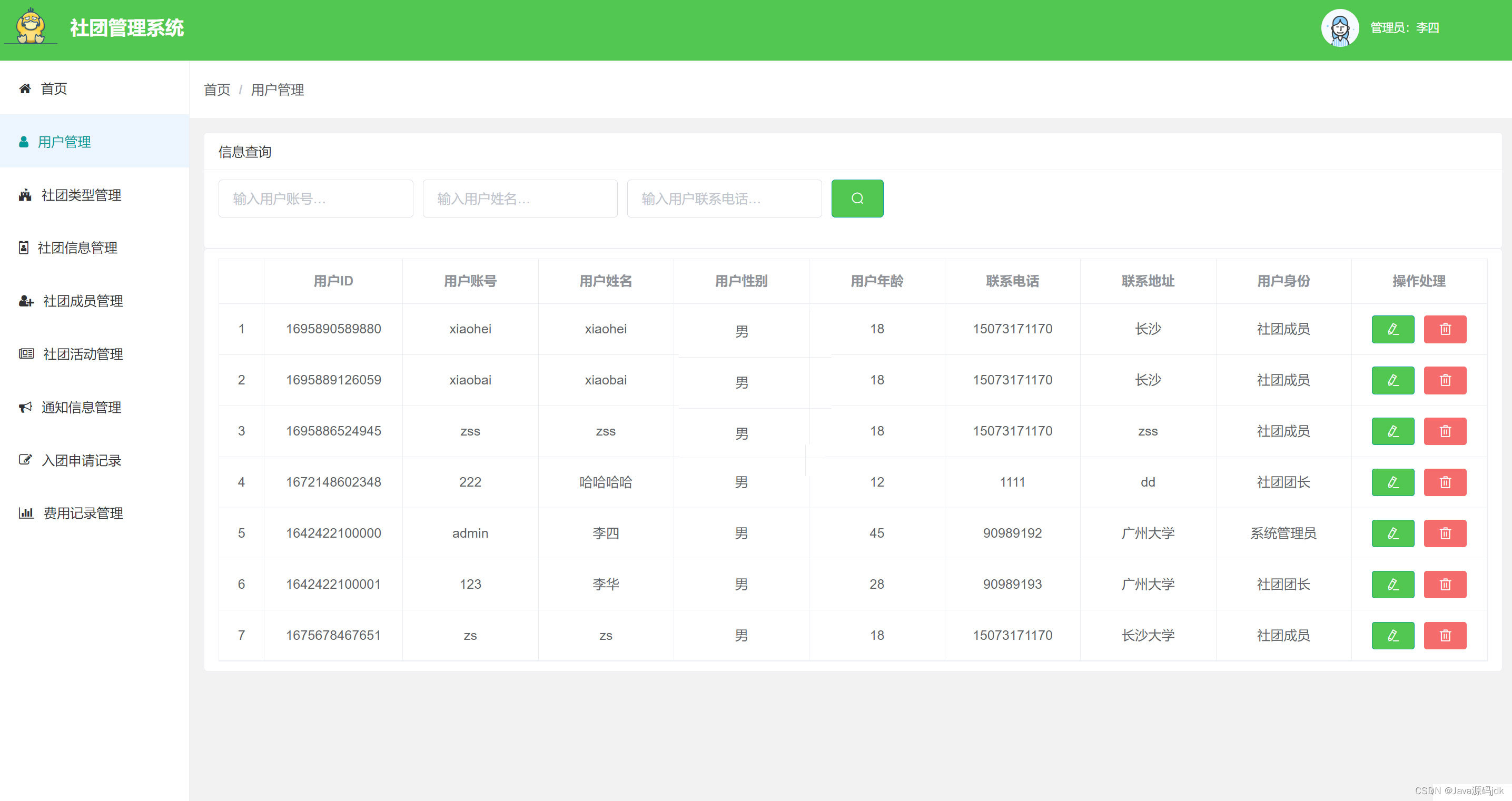
Task: Open 社团类型管理 sidebar menu
Action: (81, 195)
